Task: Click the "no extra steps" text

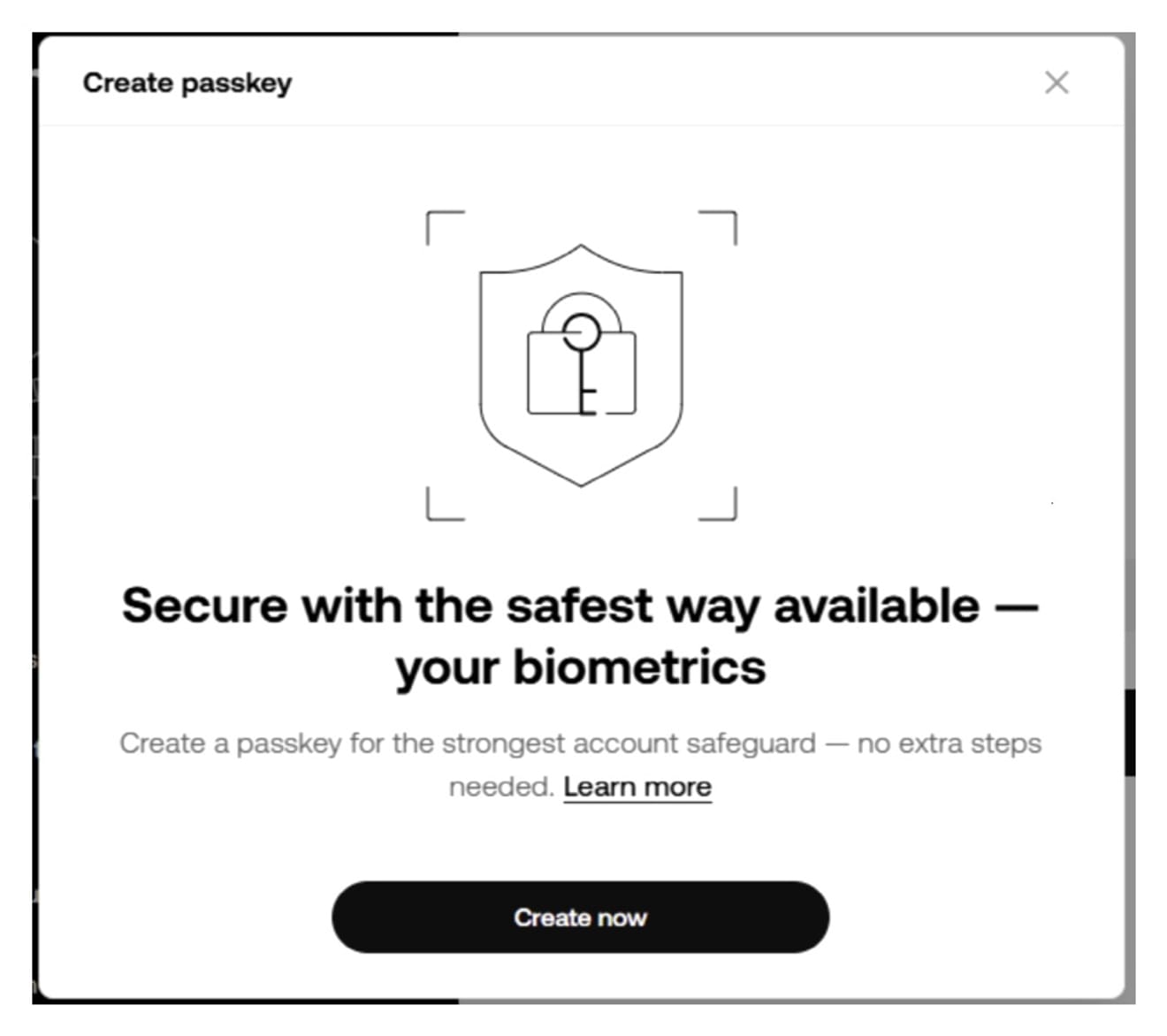Action: click(950, 743)
